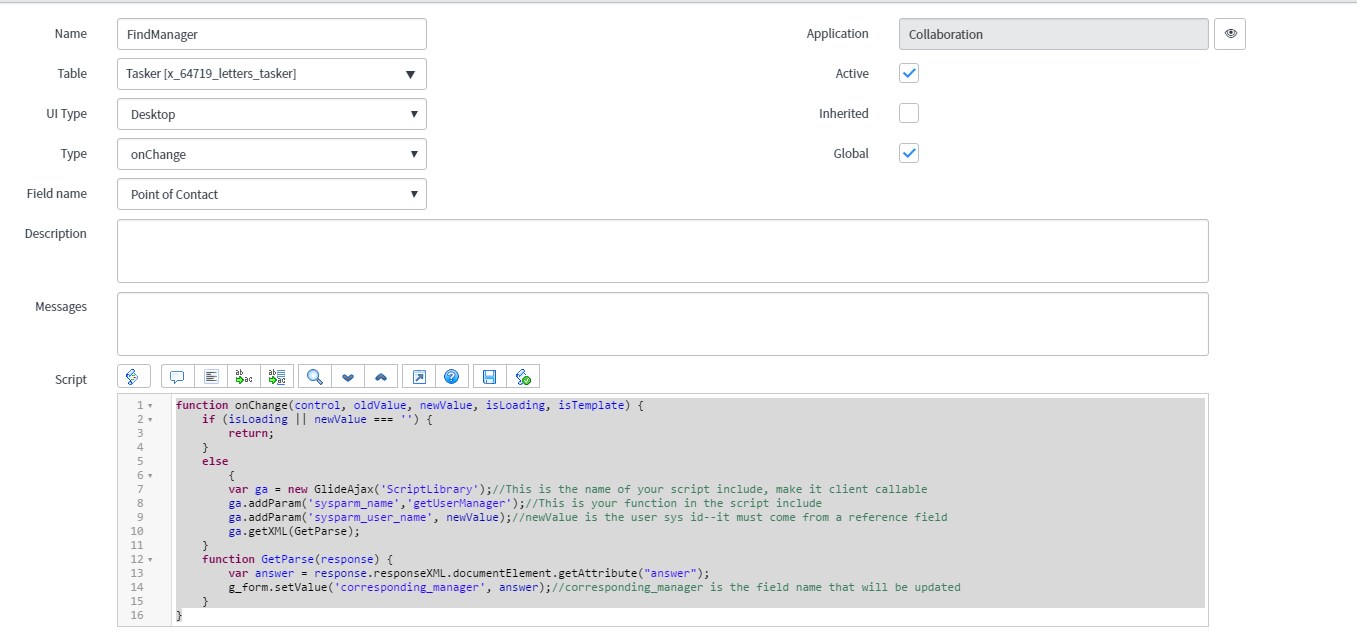Open the Table dropdown showing Tasker
1357x637 pixels.
pyautogui.click(x=272, y=74)
